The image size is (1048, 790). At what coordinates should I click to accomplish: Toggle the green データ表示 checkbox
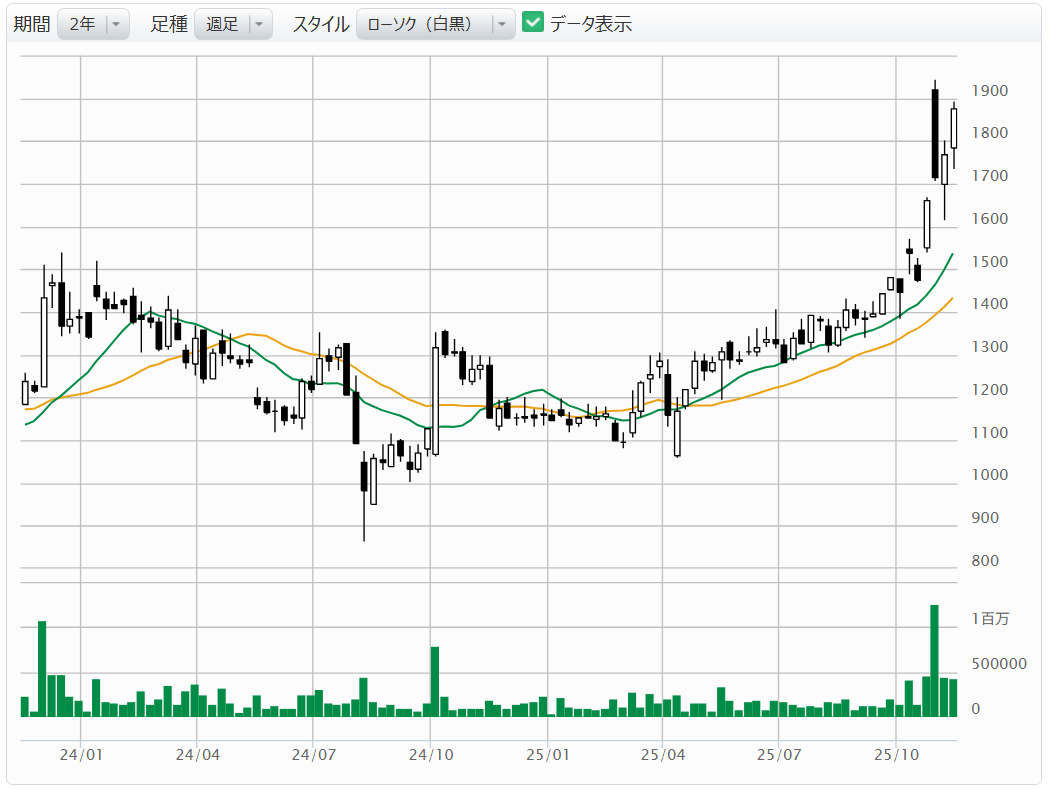point(533,22)
